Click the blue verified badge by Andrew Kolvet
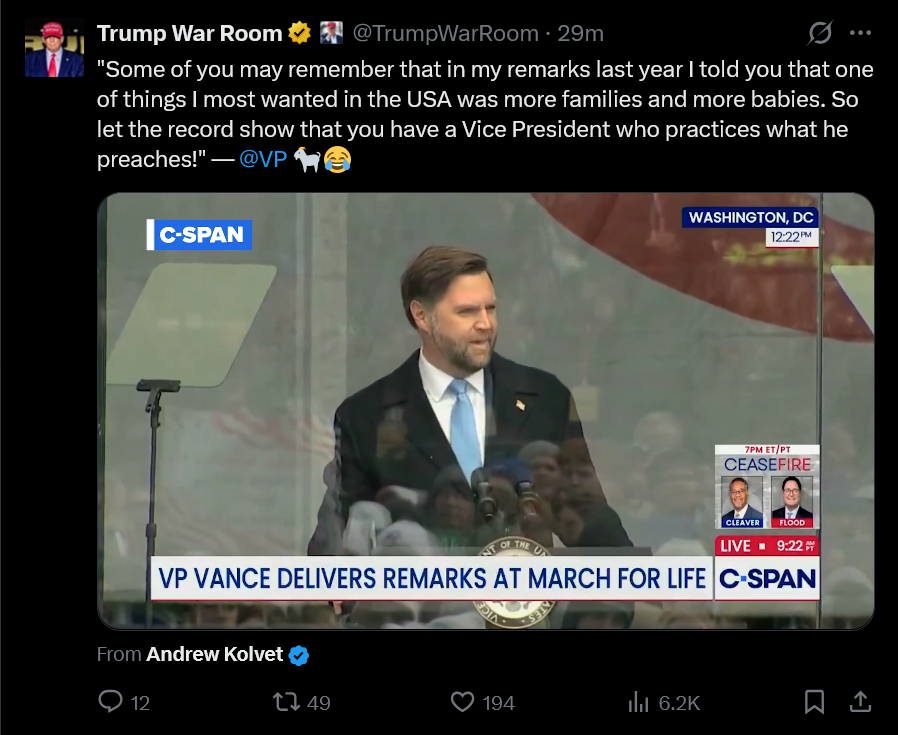The width and height of the screenshot is (898, 735). 299,655
